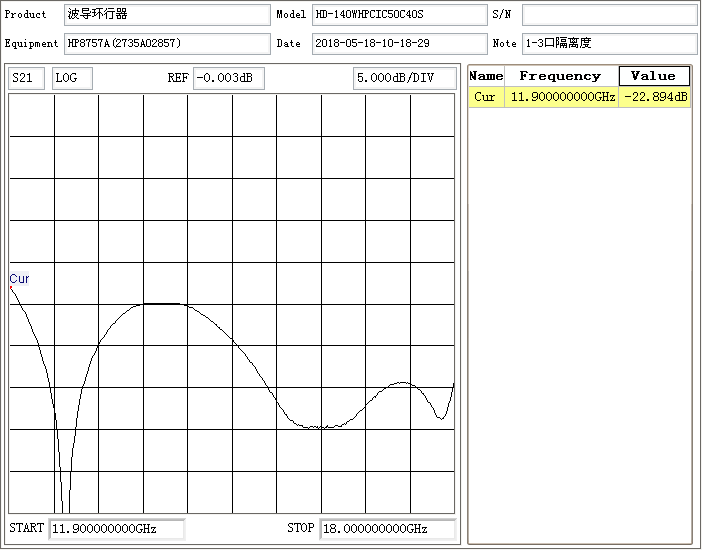
Task: Click the Equipment label
Action: click(x=31, y=43)
